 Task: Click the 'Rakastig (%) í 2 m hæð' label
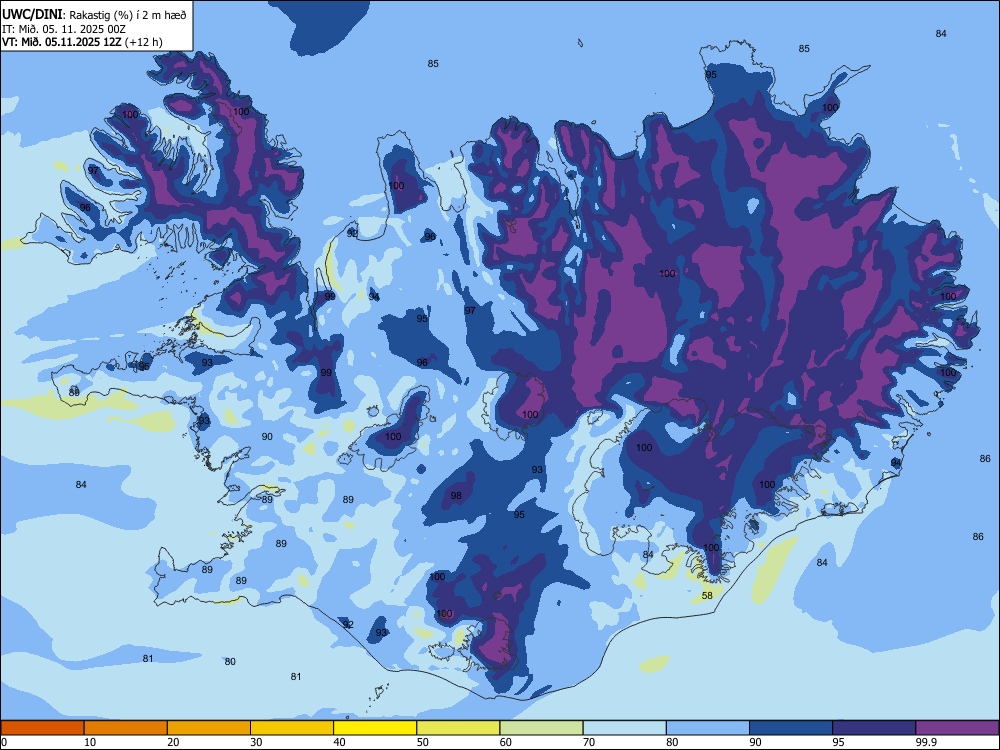click(128, 15)
